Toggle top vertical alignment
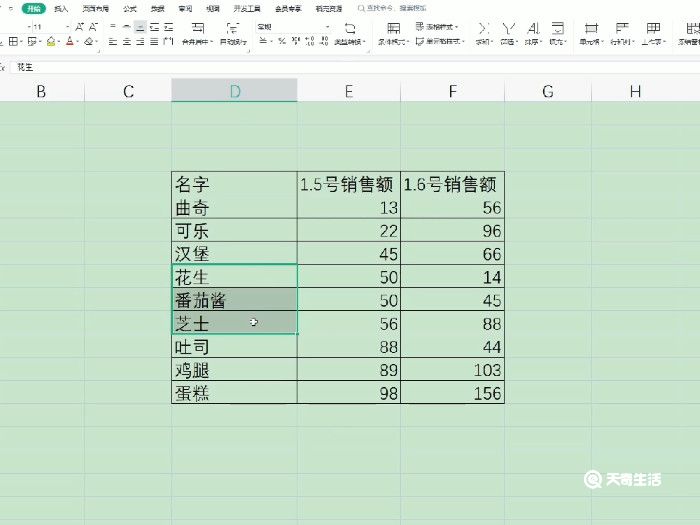Image resolution: width=700 pixels, height=525 pixels. (x=113, y=27)
